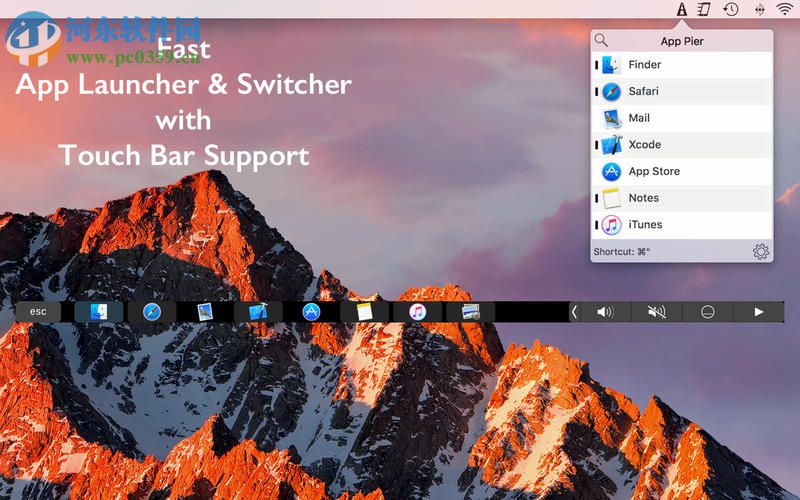Tap Notes icon on the Touch Bar
This screenshot has height=500, width=800.
click(x=364, y=312)
